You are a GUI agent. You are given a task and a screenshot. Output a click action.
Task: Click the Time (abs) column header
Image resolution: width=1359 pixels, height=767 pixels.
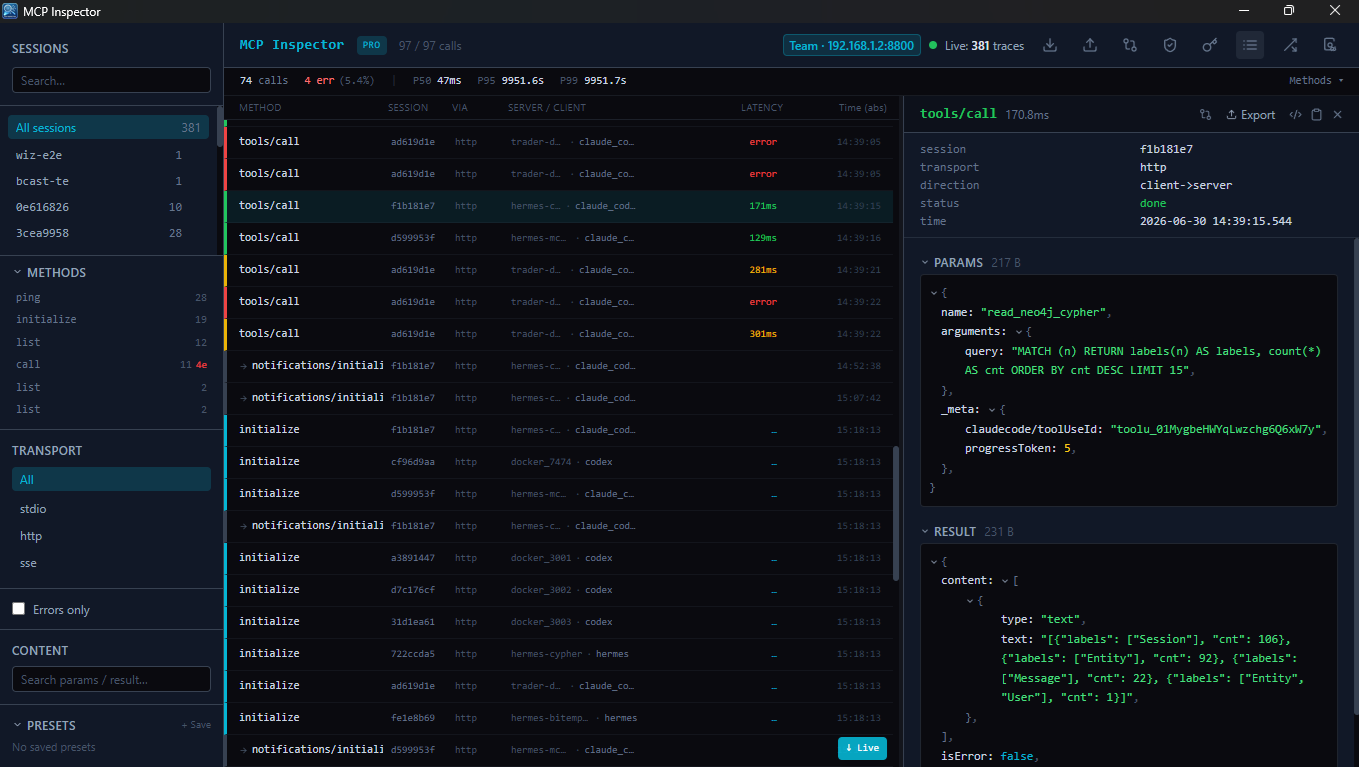click(x=862, y=107)
